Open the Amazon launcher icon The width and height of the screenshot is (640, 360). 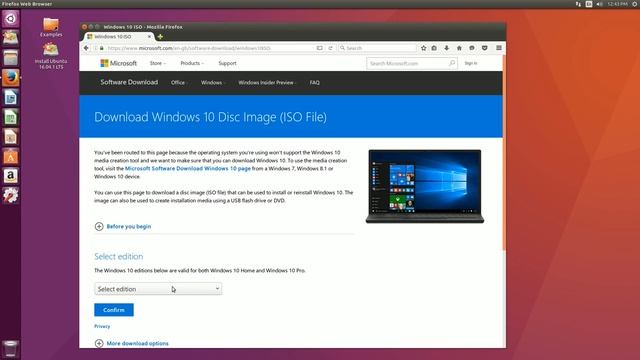(11, 176)
